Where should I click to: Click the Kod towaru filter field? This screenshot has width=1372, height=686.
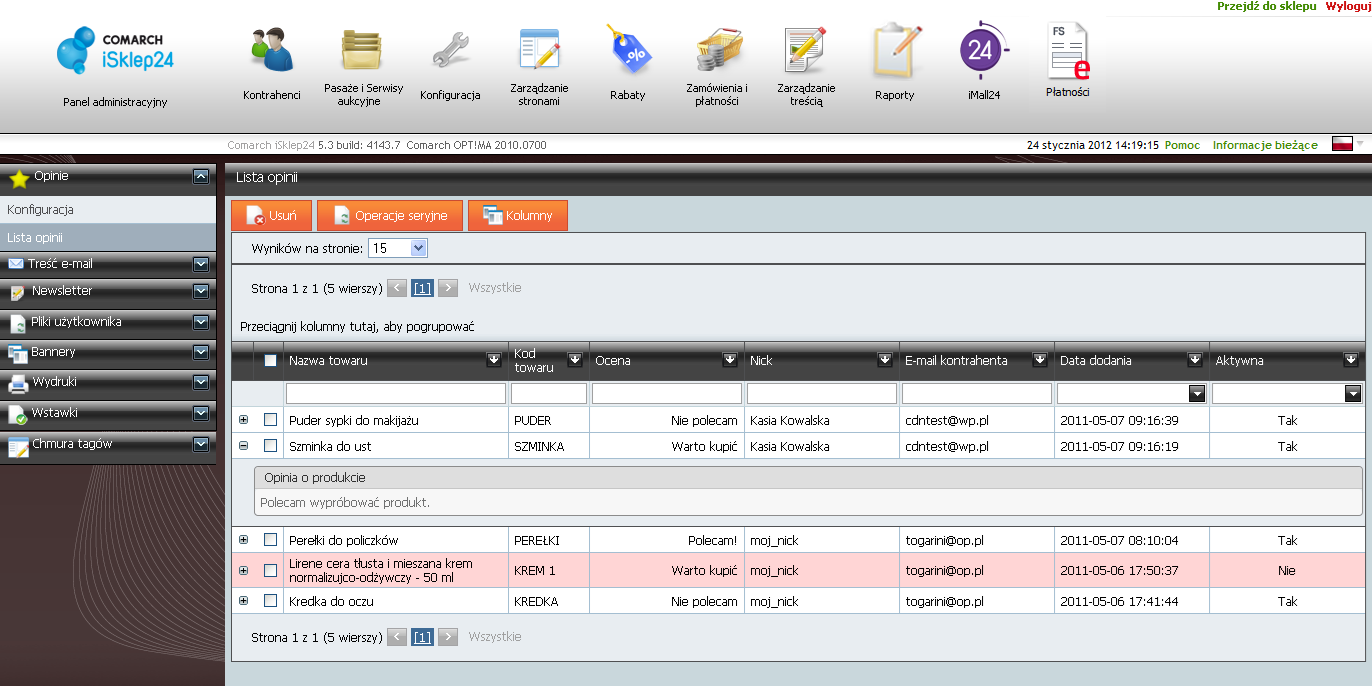point(547,394)
